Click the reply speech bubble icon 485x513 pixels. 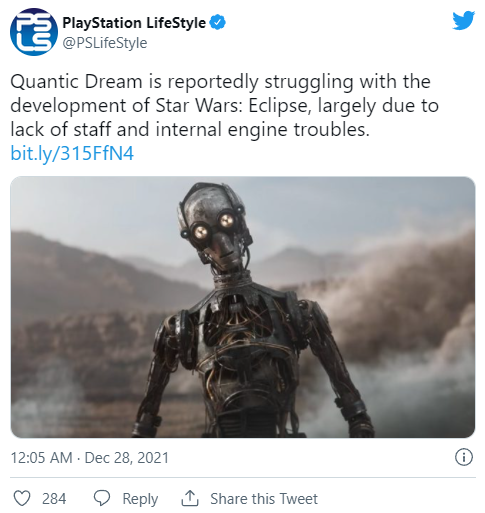[x=102, y=499]
